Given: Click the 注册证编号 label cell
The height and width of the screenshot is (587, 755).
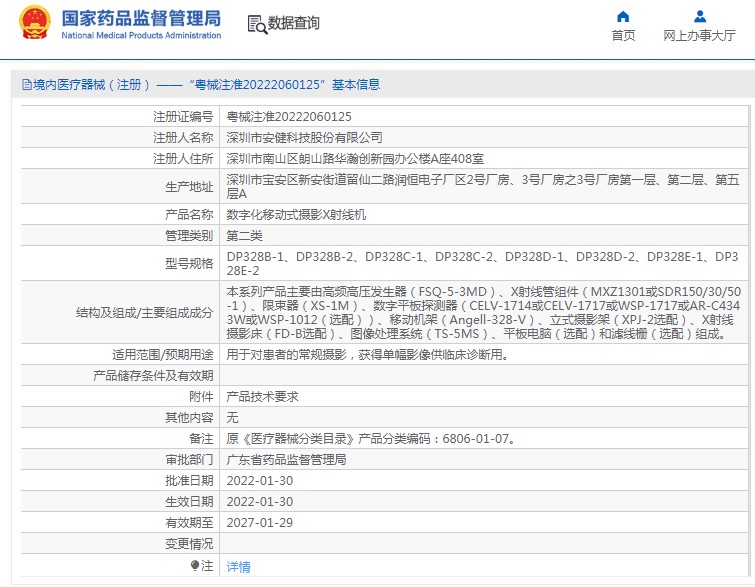Looking at the screenshot, I should tap(183, 117).
